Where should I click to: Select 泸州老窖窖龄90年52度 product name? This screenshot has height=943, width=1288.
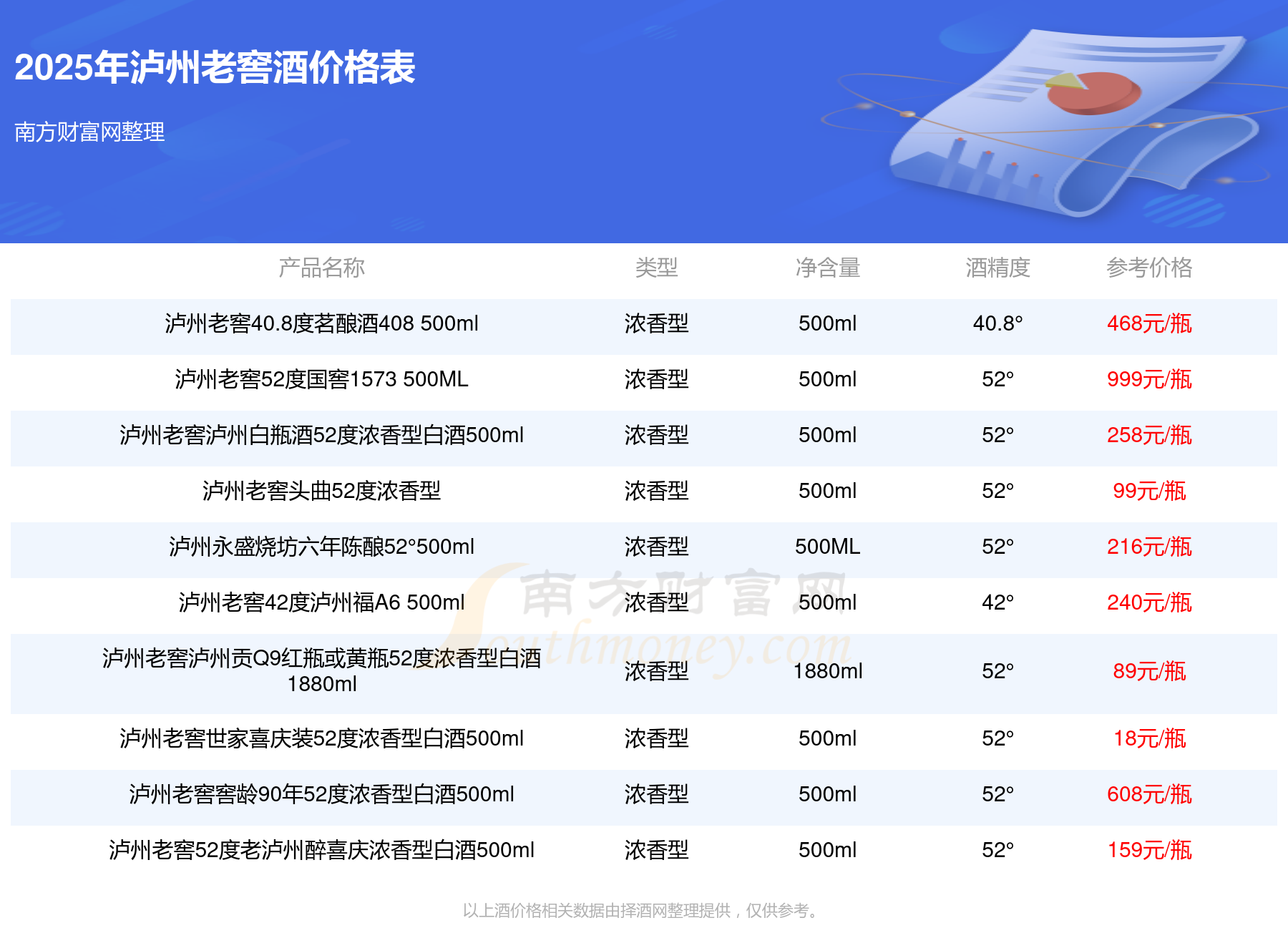(322, 794)
